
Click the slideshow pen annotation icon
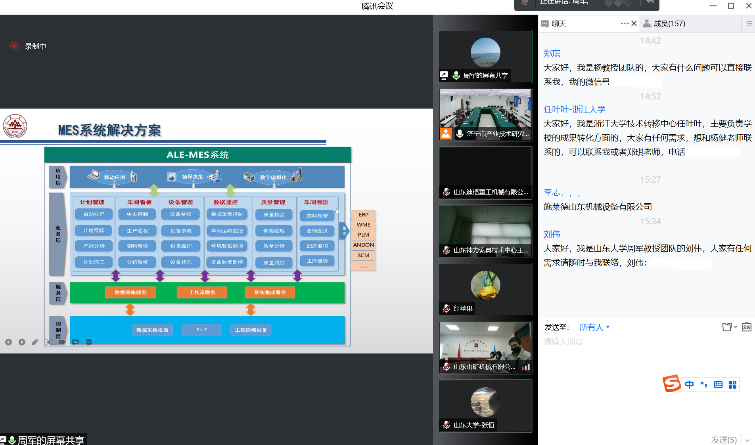[x=33, y=342]
